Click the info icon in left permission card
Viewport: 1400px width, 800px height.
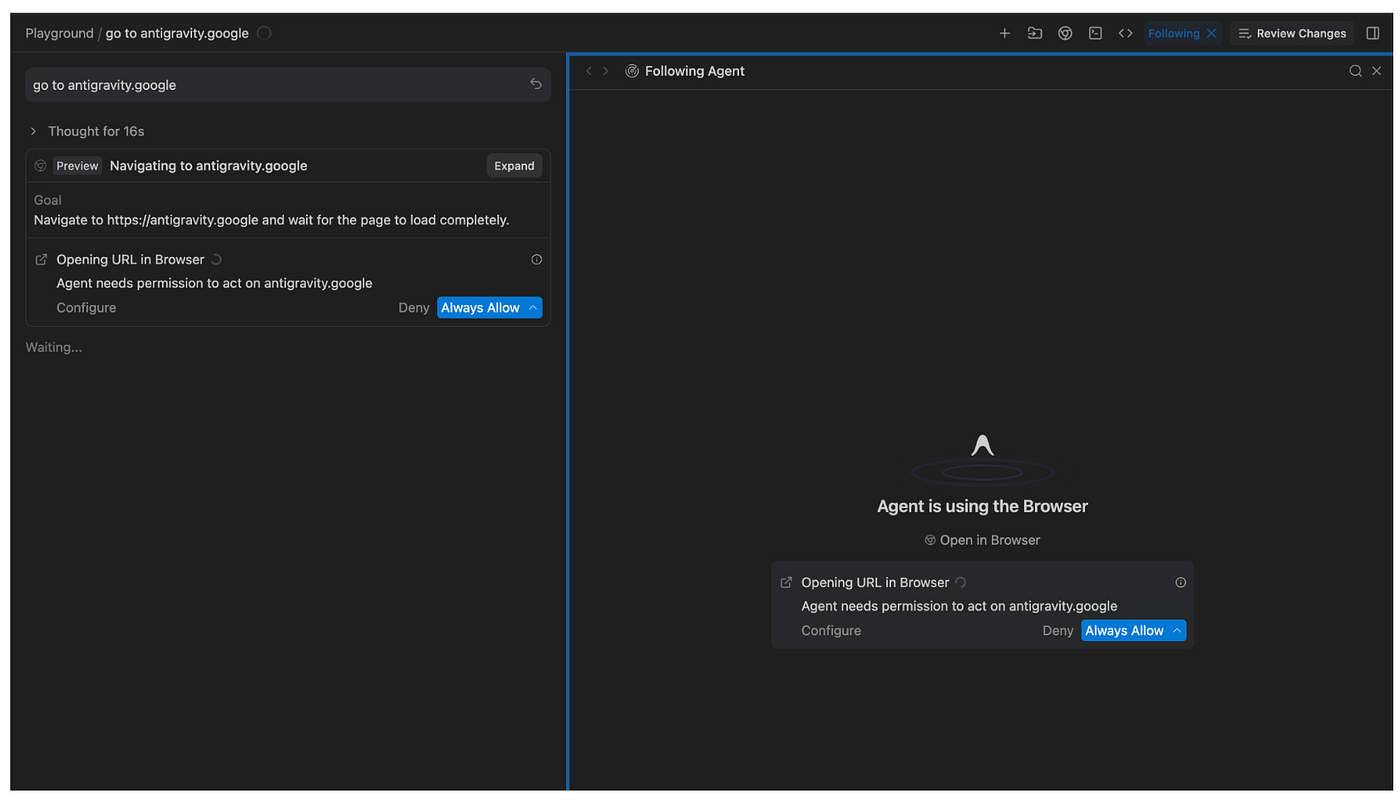pos(537,260)
